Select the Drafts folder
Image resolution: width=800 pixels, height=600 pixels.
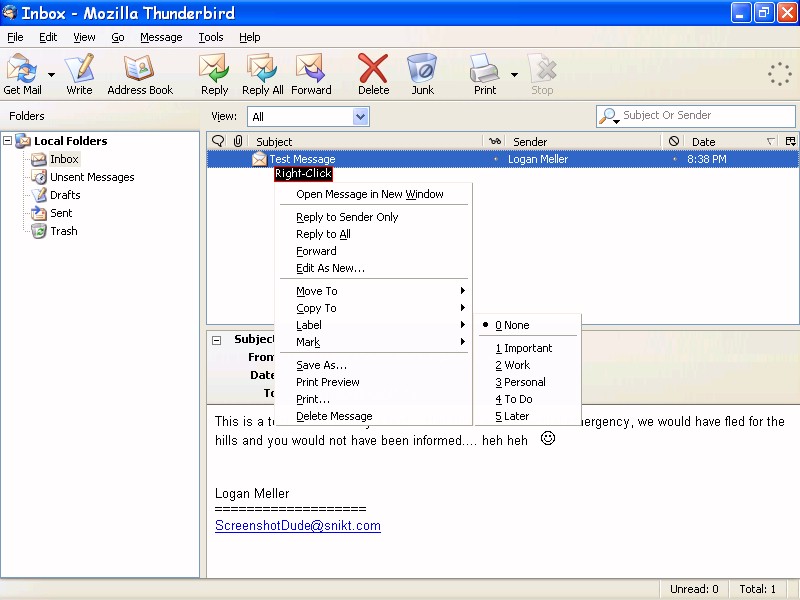click(x=65, y=195)
